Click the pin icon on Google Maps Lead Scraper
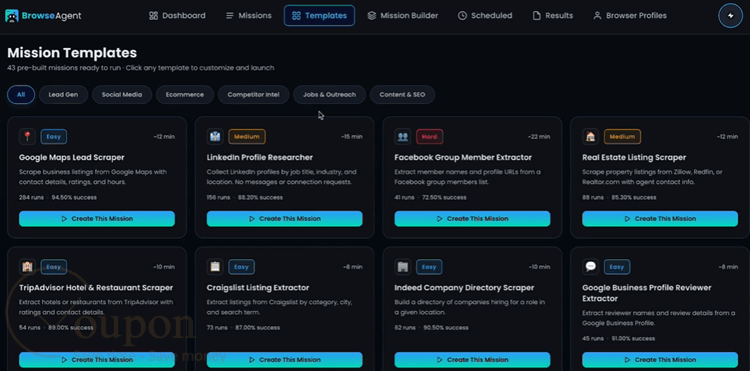 coord(27,137)
